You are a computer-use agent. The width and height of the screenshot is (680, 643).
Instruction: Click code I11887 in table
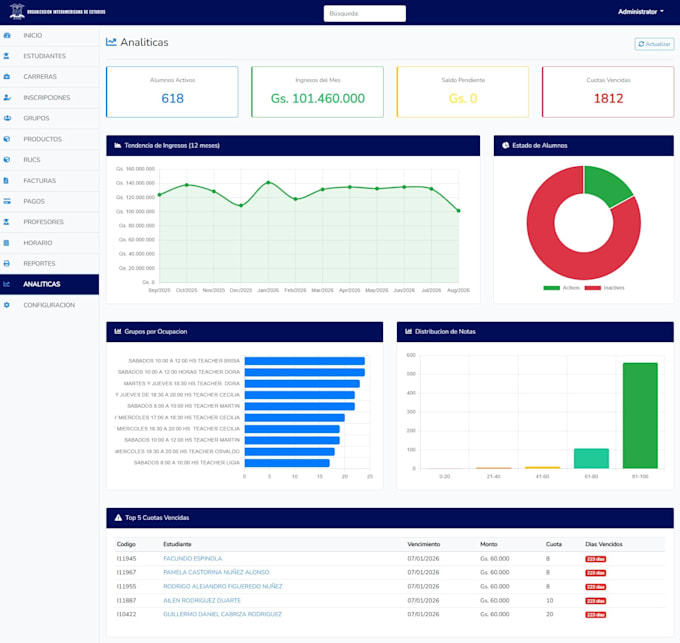coord(126,601)
